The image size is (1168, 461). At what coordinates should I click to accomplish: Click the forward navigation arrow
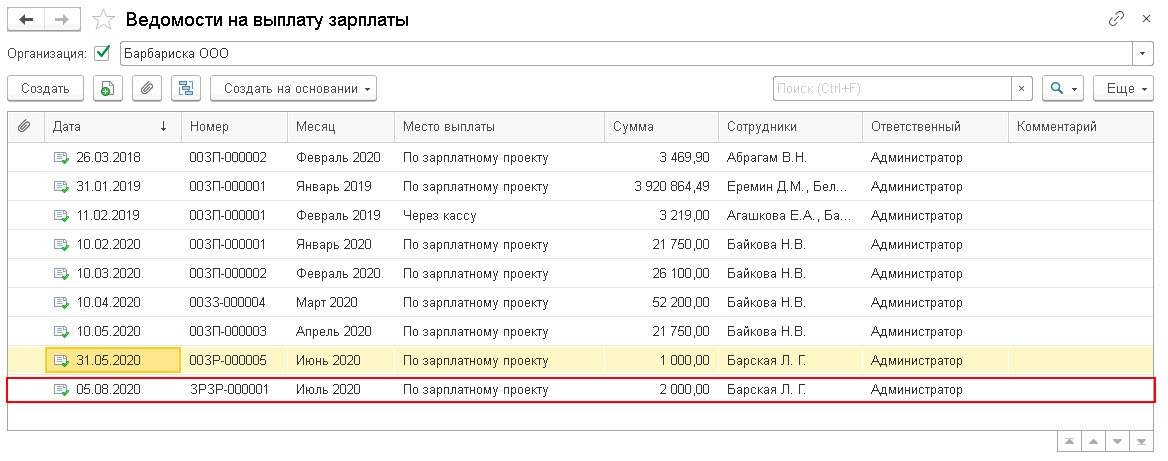tap(63, 19)
